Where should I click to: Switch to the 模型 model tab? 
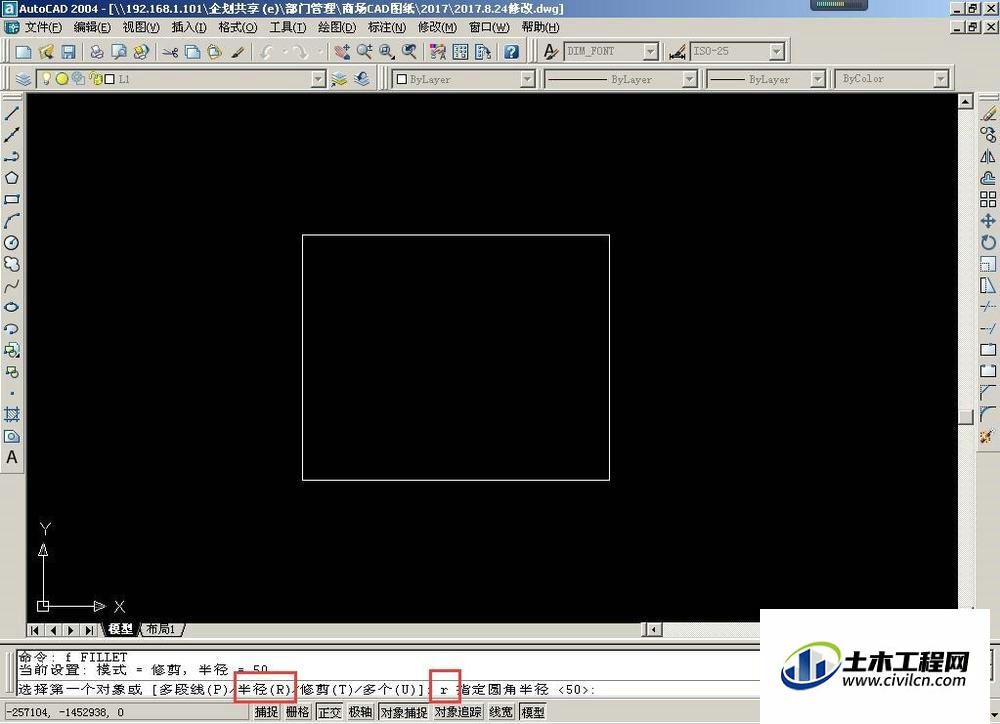(x=121, y=630)
